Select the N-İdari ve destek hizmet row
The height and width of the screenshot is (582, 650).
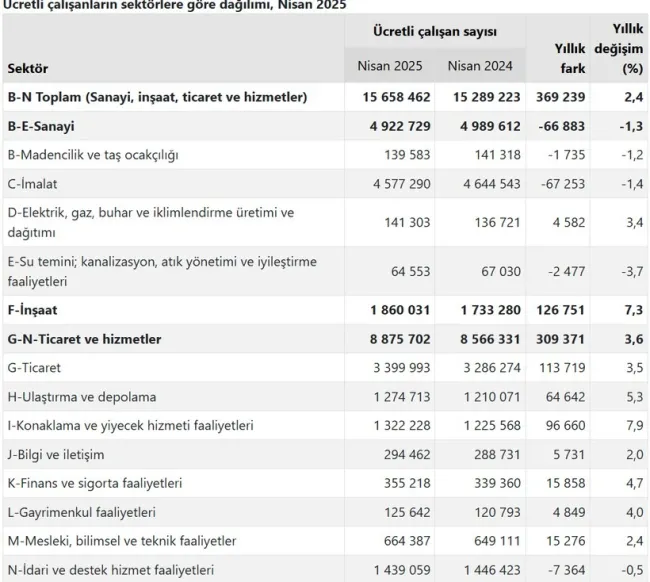coord(325,570)
